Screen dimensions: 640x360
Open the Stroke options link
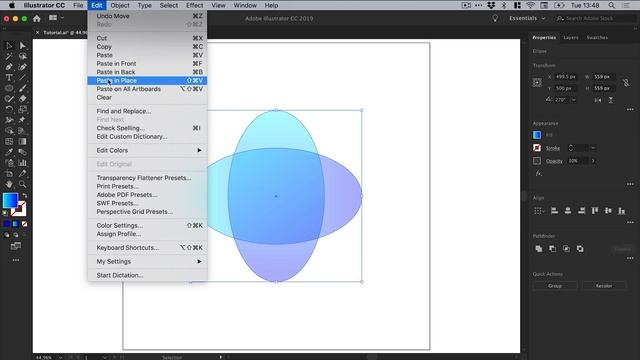tap(553, 148)
